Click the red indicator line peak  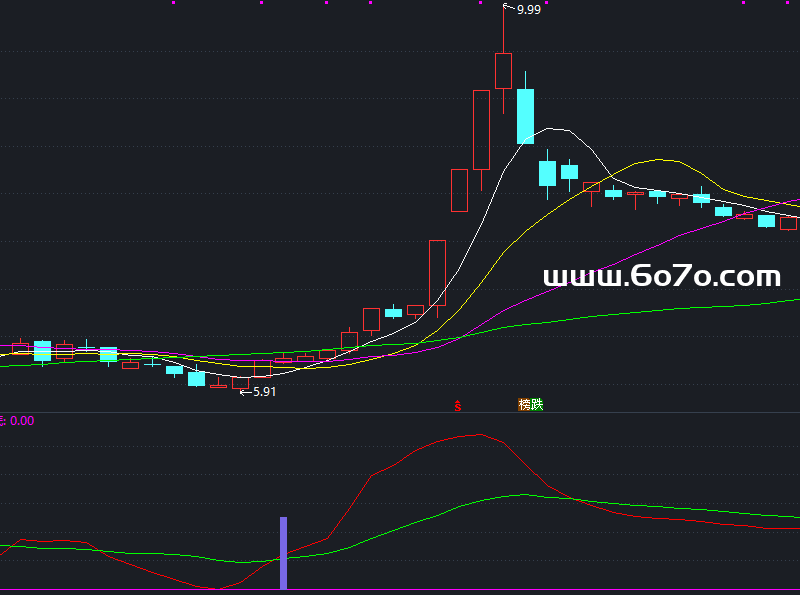[479, 435]
